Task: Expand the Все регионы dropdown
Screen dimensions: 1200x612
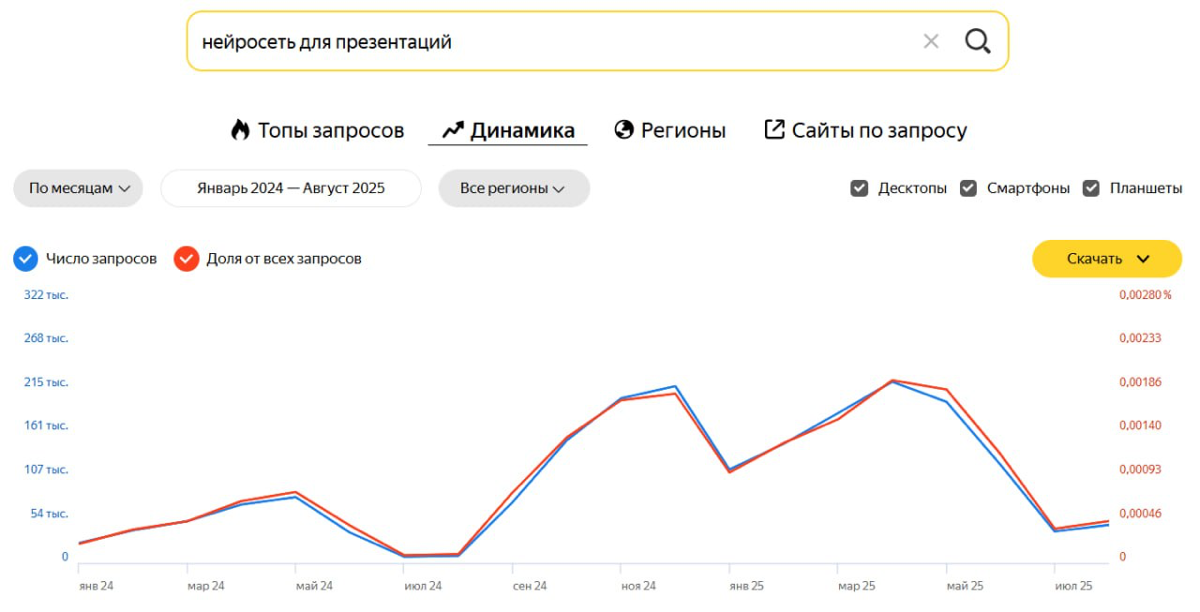Action: [x=513, y=188]
